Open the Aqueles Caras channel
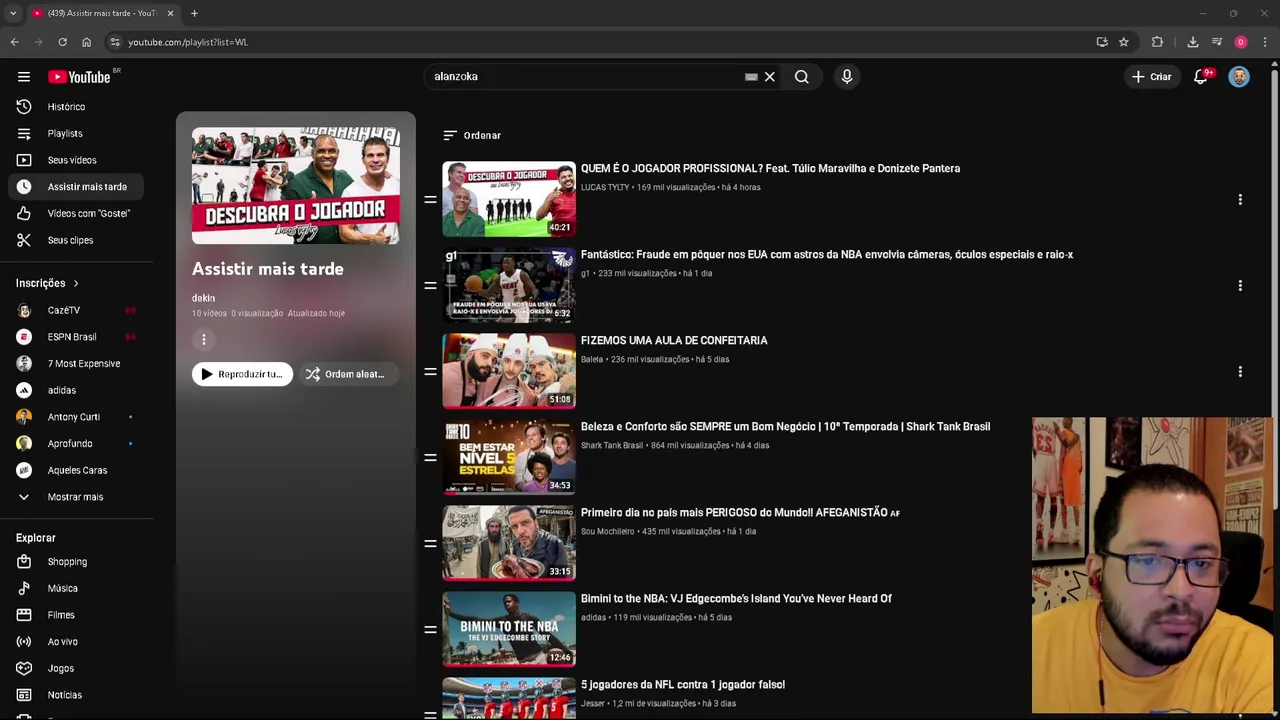This screenshot has width=1280, height=720. point(77,470)
